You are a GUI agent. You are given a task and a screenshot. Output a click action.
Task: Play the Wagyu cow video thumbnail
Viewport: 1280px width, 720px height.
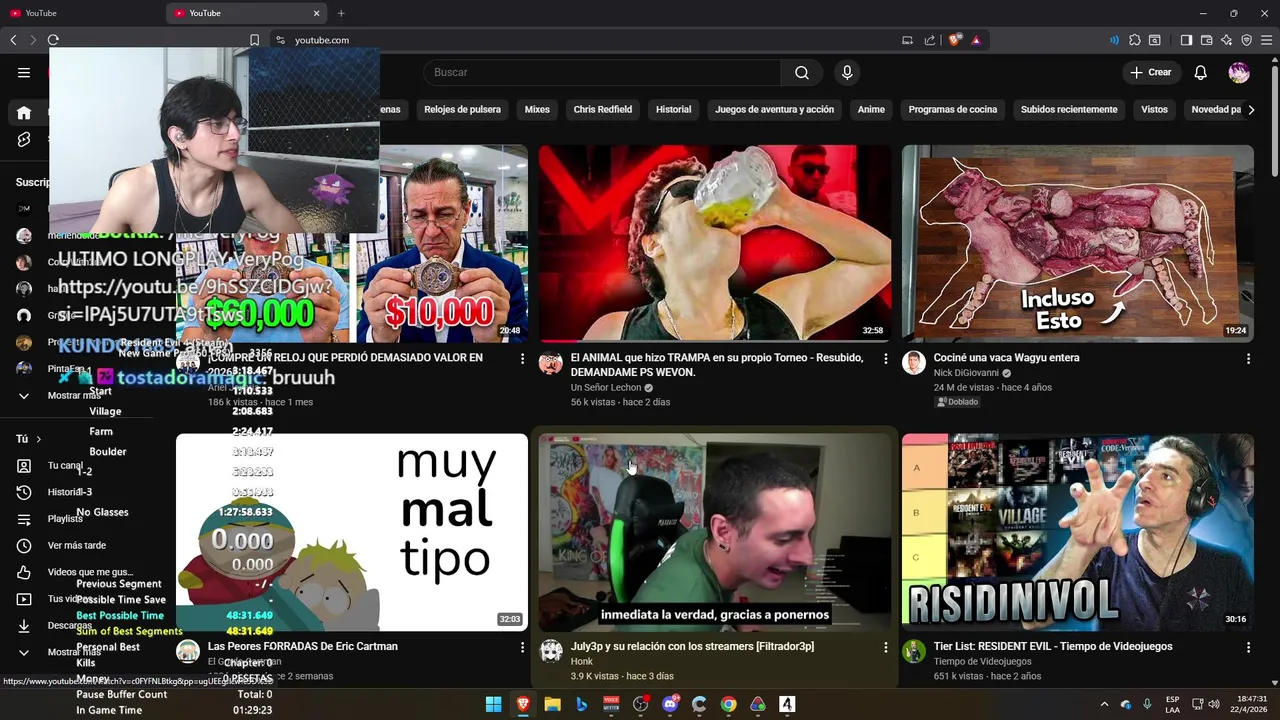point(1078,244)
